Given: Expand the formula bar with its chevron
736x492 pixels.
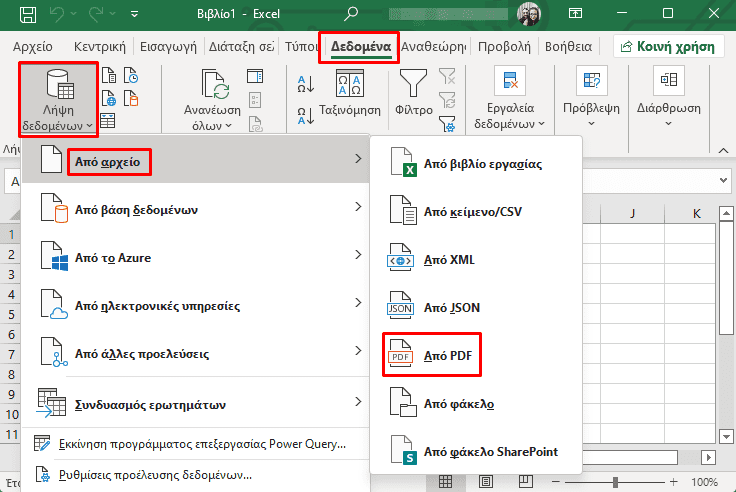Looking at the screenshot, I should point(723,180).
